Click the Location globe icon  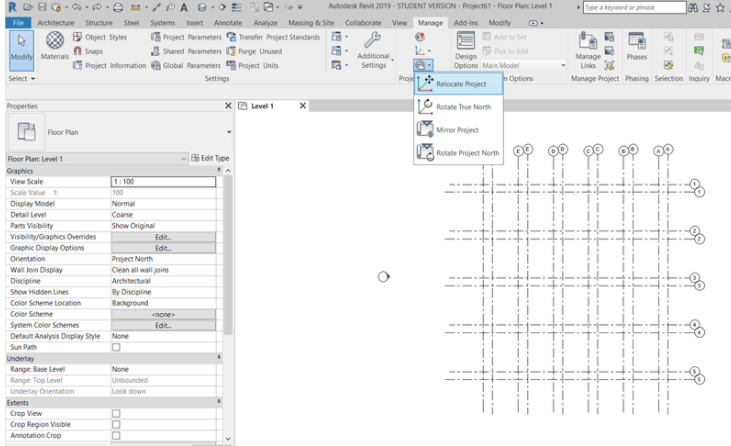[x=420, y=37]
